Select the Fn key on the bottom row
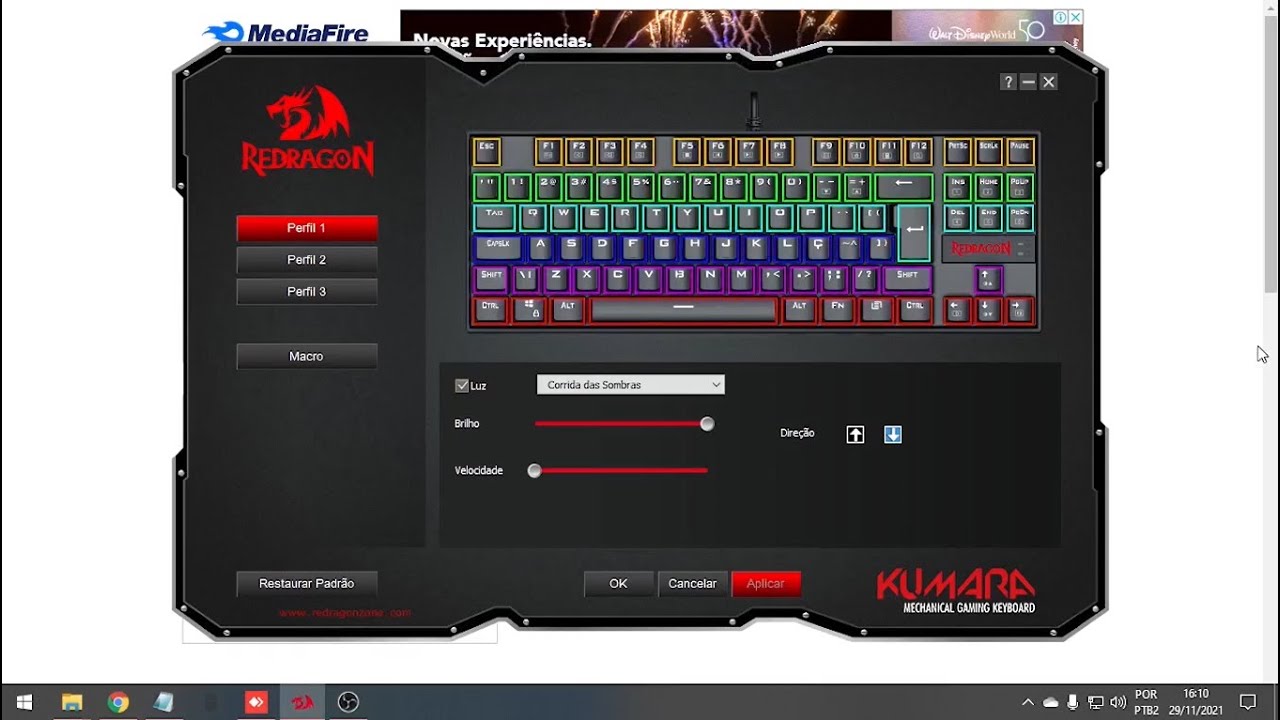The image size is (1280, 720). point(837,309)
